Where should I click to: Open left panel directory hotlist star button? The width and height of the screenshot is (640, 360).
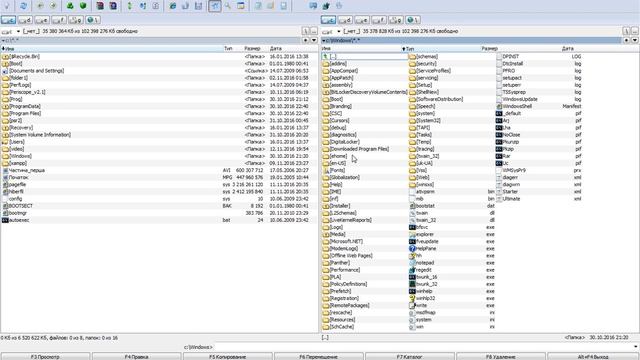click(x=305, y=40)
